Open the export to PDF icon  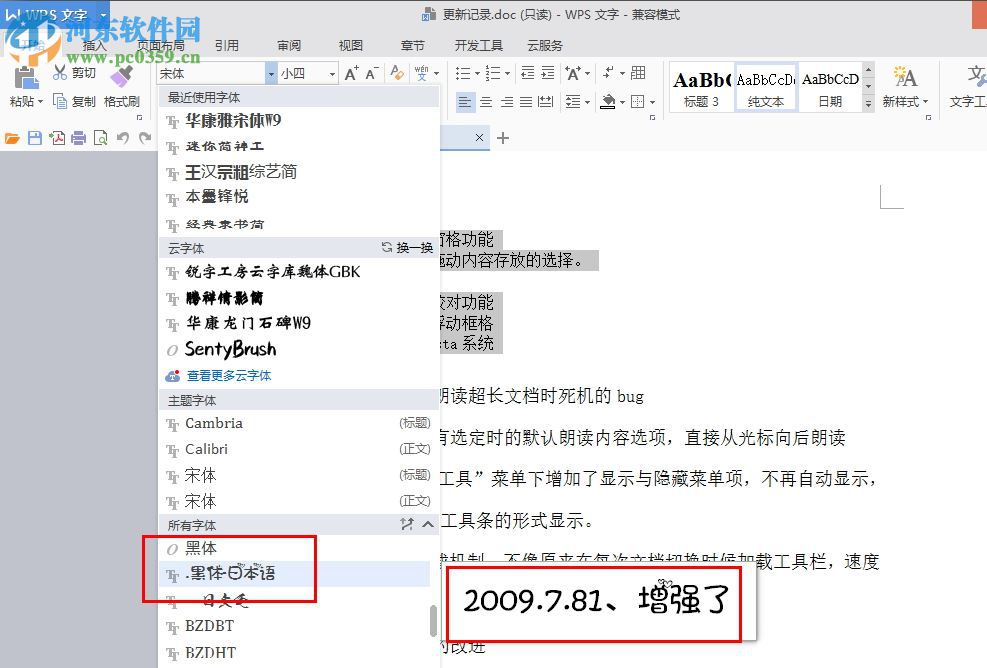pos(56,138)
